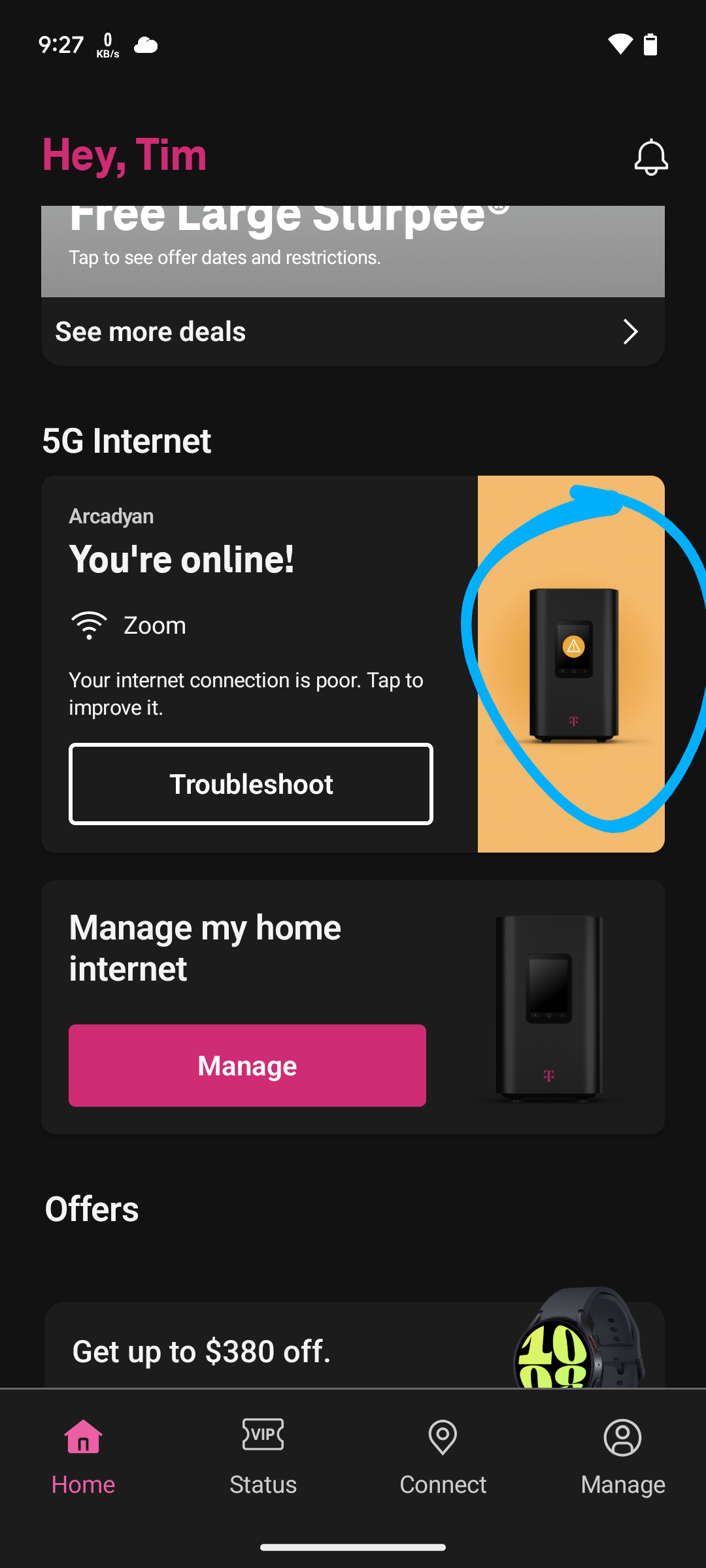Open the notifications bell
This screenshot has height=1568, width=706.
point(651,157)
